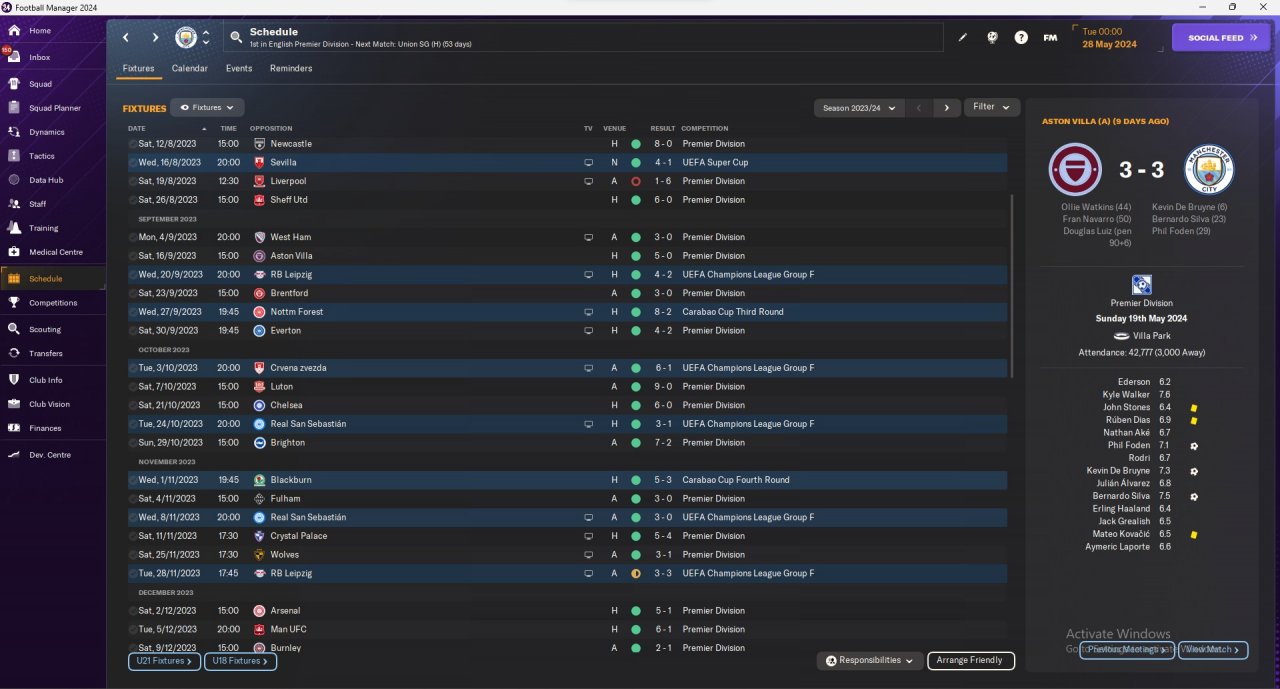Open the Club Vision sidebar icon
Viewport: 1280px width, 689px height.
[x=14, y=404]
